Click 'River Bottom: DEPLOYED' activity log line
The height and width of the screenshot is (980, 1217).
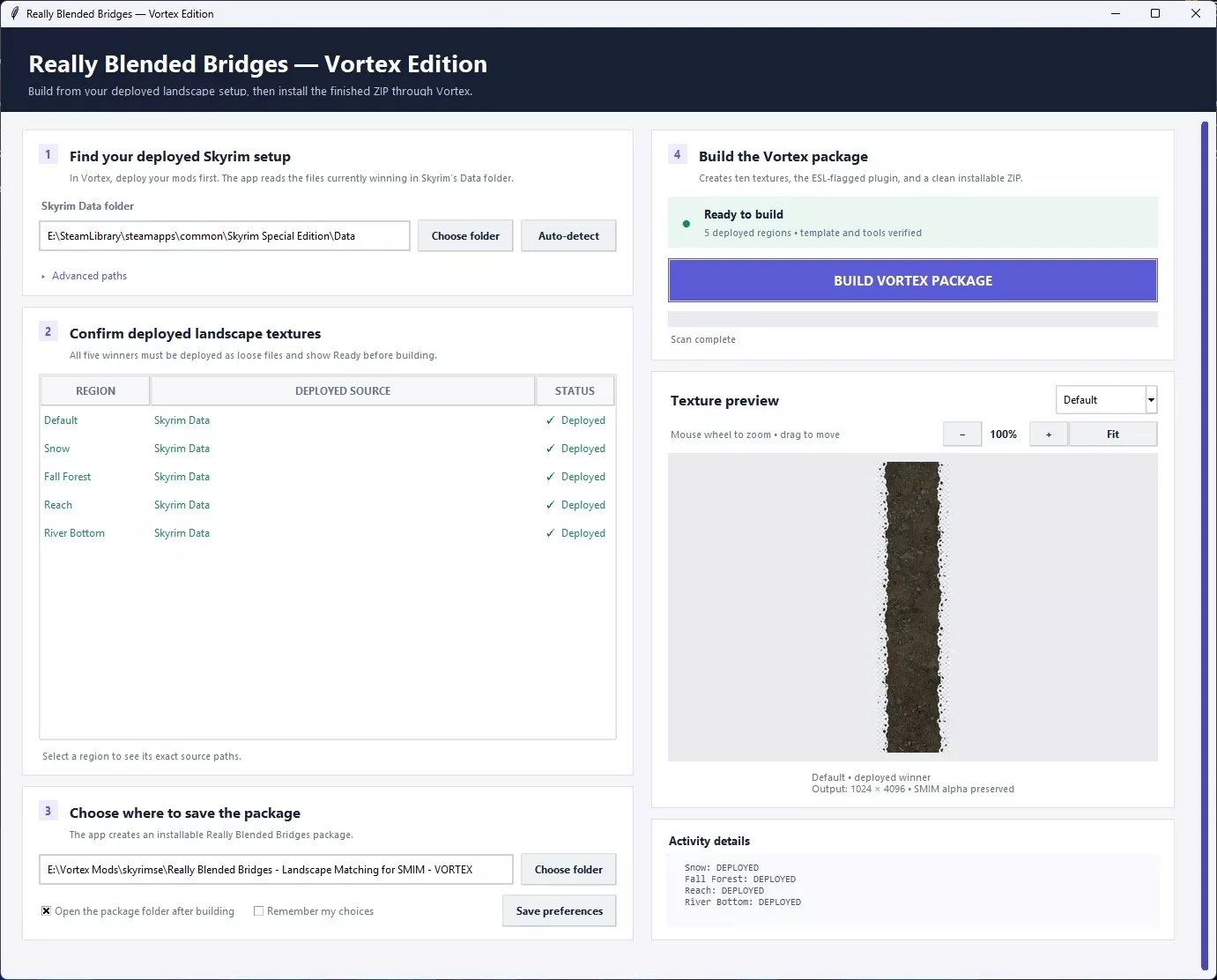(x=743, y=902)
